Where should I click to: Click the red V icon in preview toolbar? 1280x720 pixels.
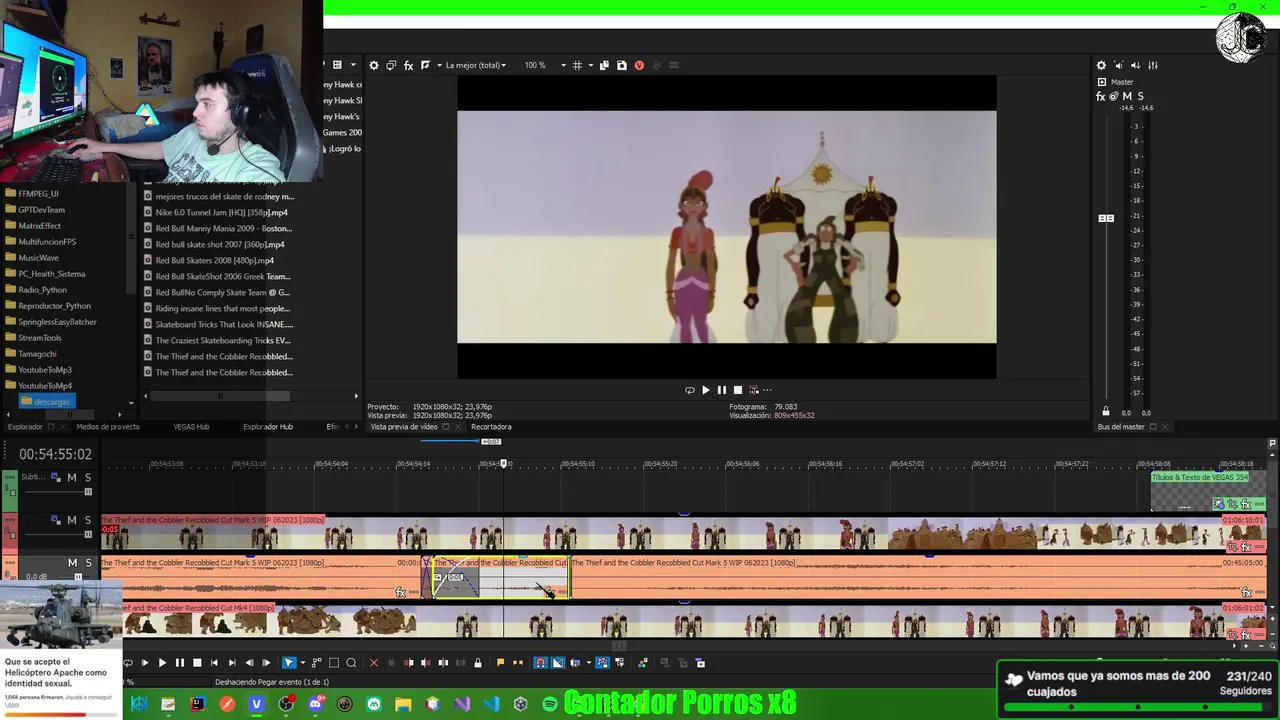[639, 65]
